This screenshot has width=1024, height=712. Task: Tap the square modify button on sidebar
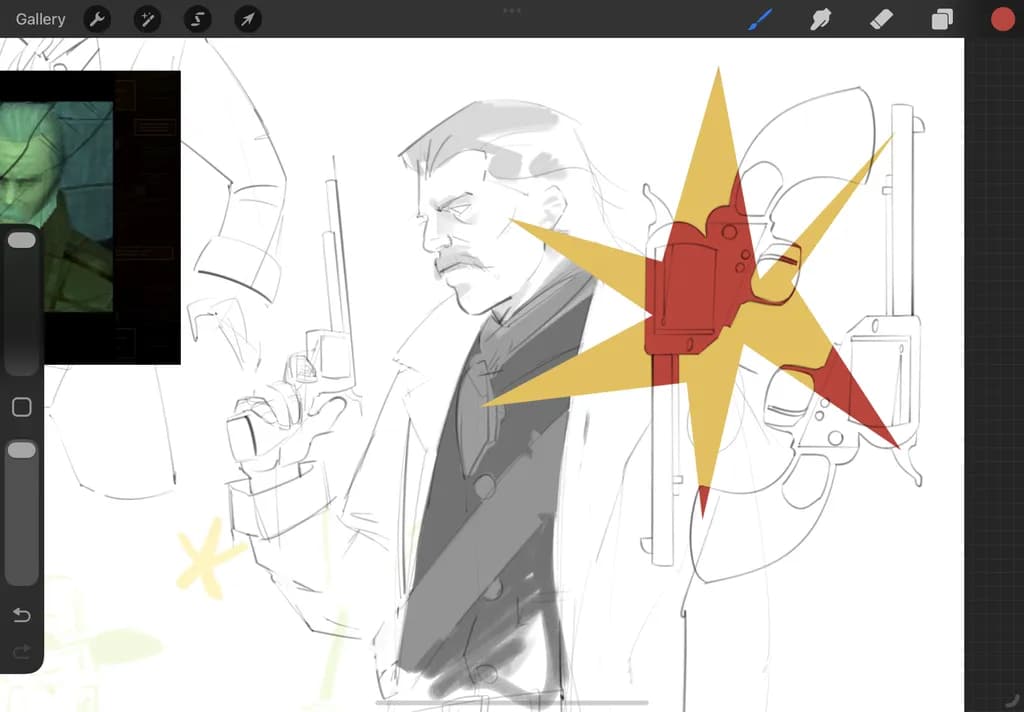pyautogui.click(x=22, y=407)
